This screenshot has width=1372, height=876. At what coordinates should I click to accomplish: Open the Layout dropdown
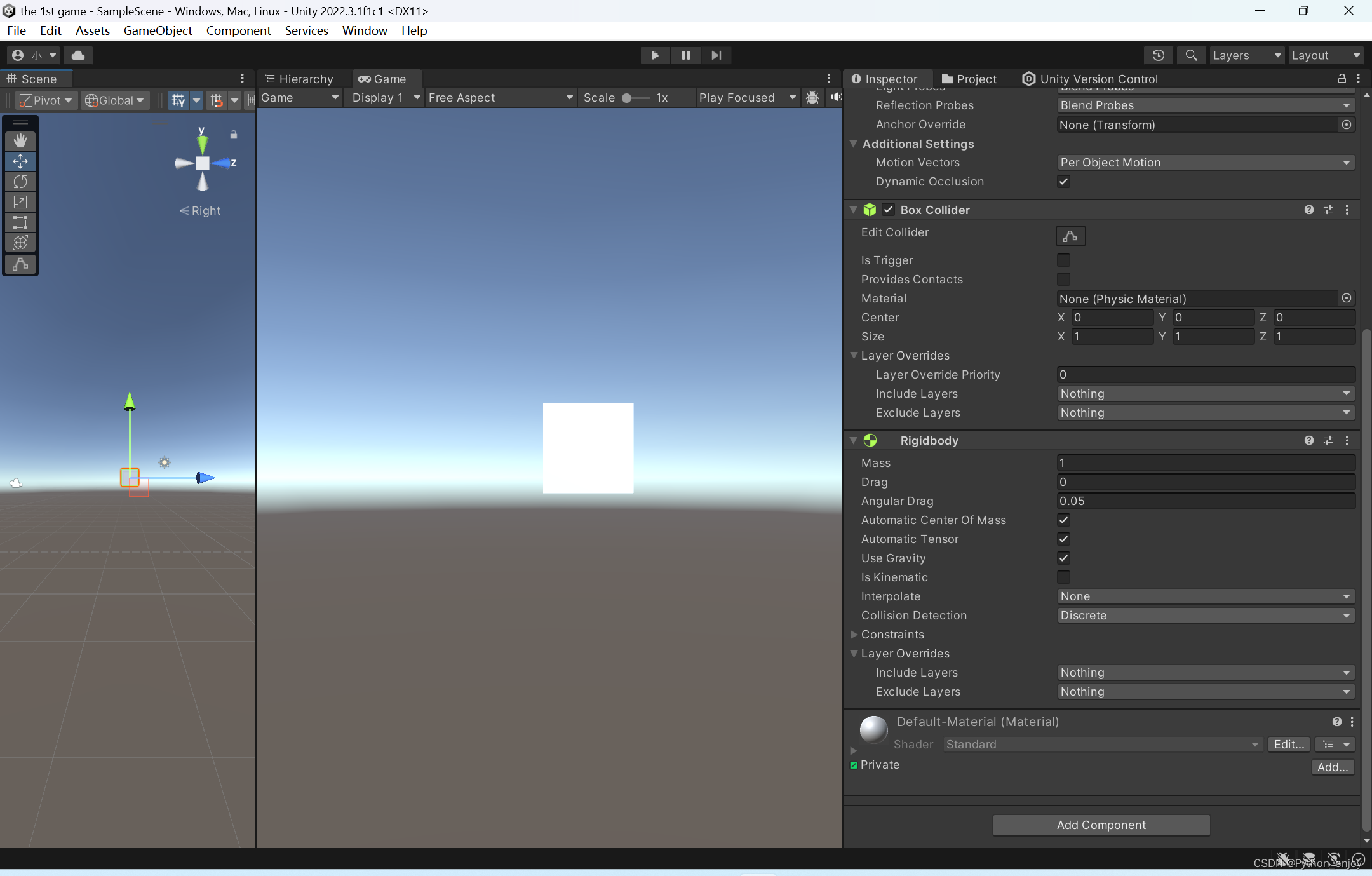[x=1326, y=55]
